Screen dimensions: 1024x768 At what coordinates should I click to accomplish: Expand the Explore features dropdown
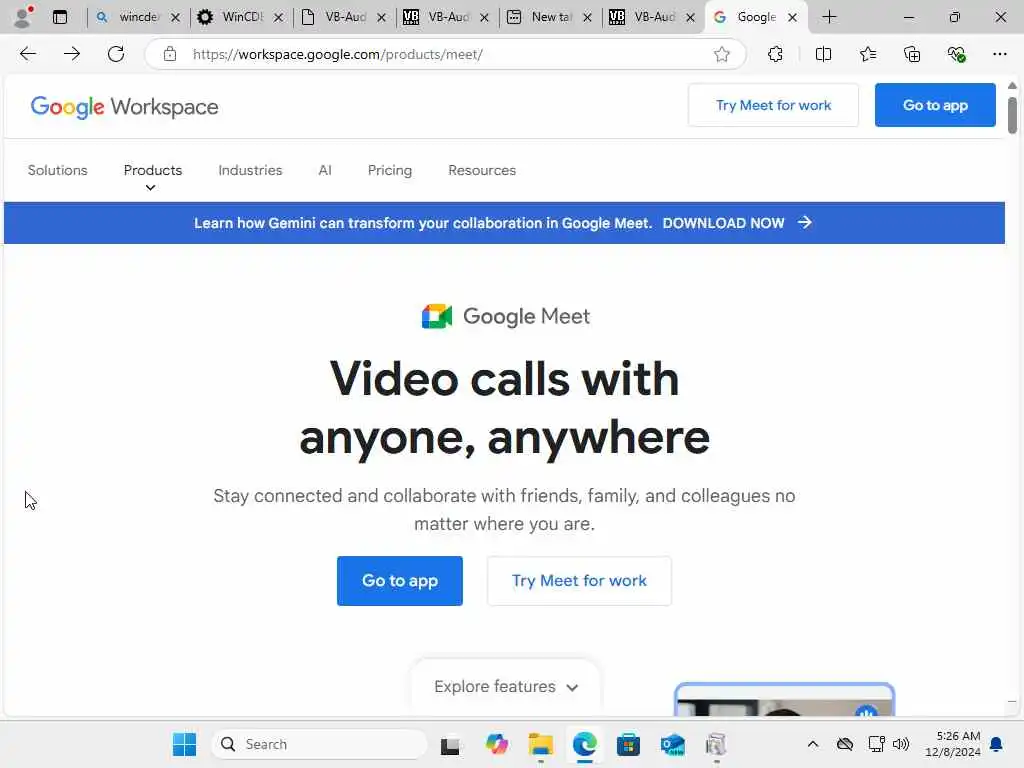pos(505,686)
